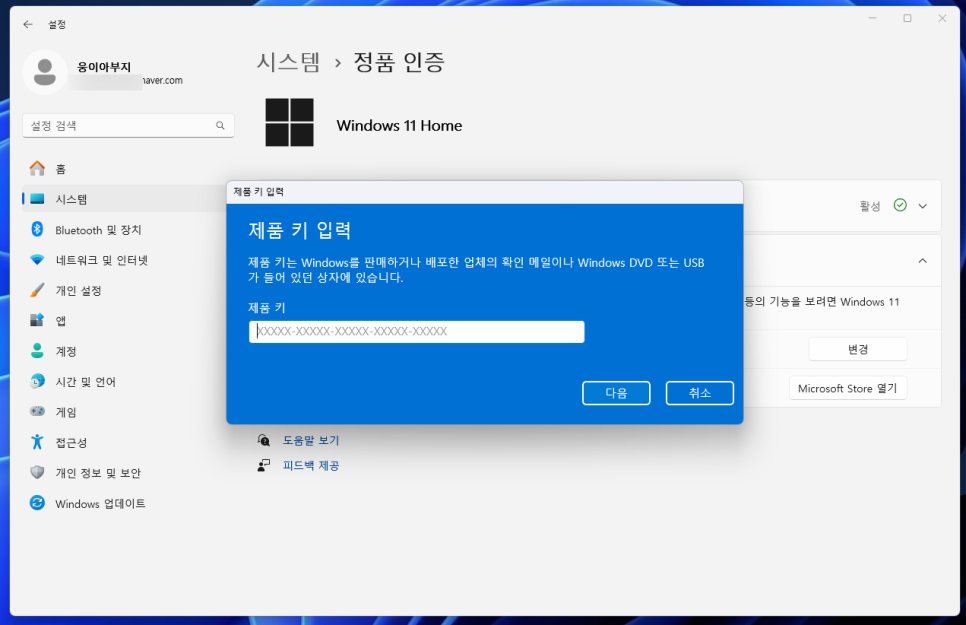Click the 활성 status text
Image resolution: width=966 pixels, height=625 pixels.
pos(870,206)
